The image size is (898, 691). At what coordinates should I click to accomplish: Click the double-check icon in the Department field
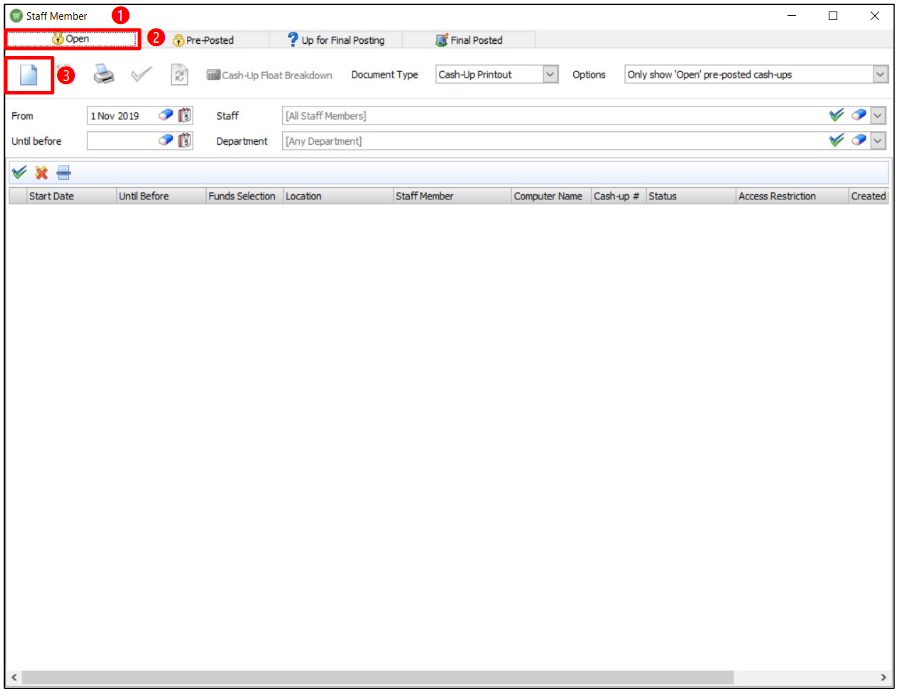tap(837, 140)
